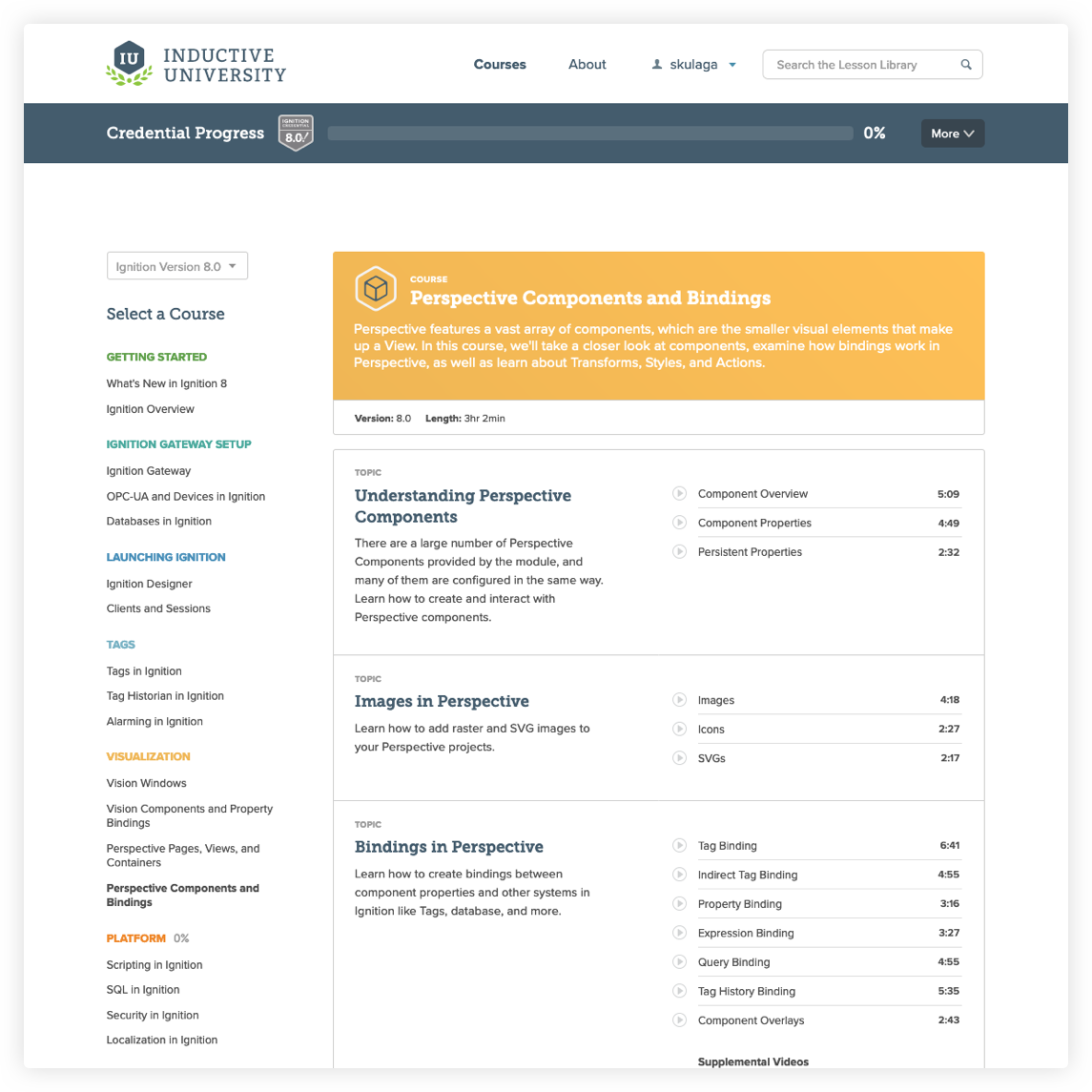1092x1092 pixels.
Task: Click the credential progress bar
Action: point(590,133)
